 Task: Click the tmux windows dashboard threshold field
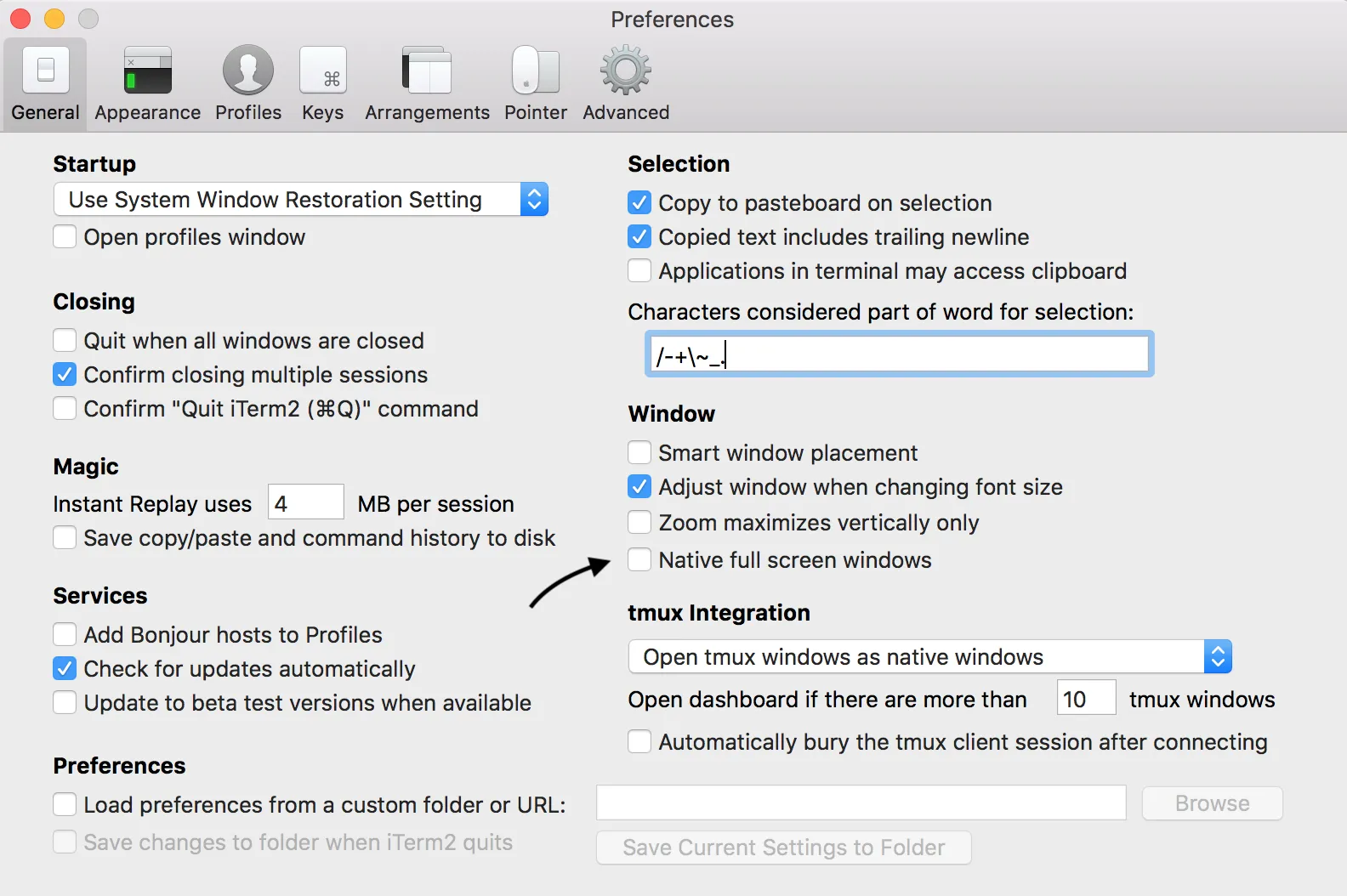(1086, 698)
